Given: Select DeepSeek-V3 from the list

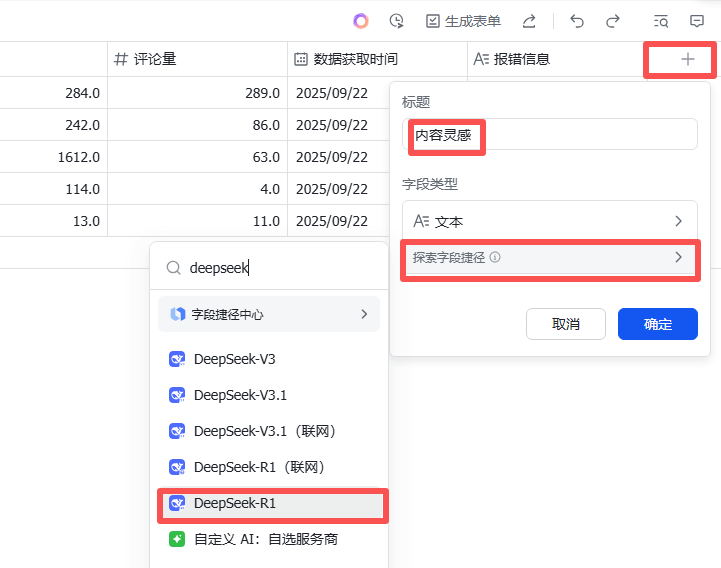Looking at the screenshot, I should tap(235, 359).
